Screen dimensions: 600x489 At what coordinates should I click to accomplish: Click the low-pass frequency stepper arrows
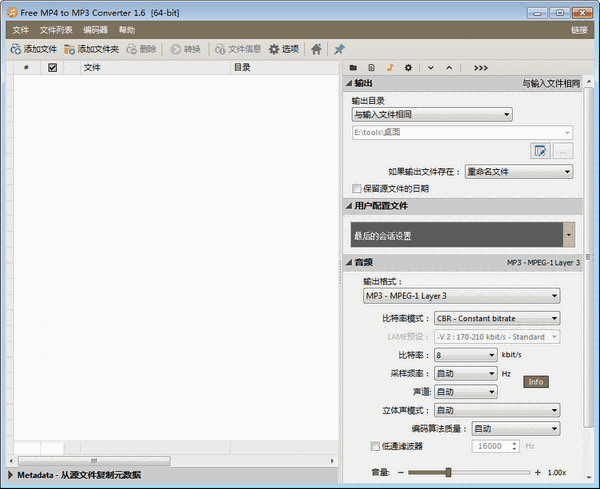[x=514, y=446]
